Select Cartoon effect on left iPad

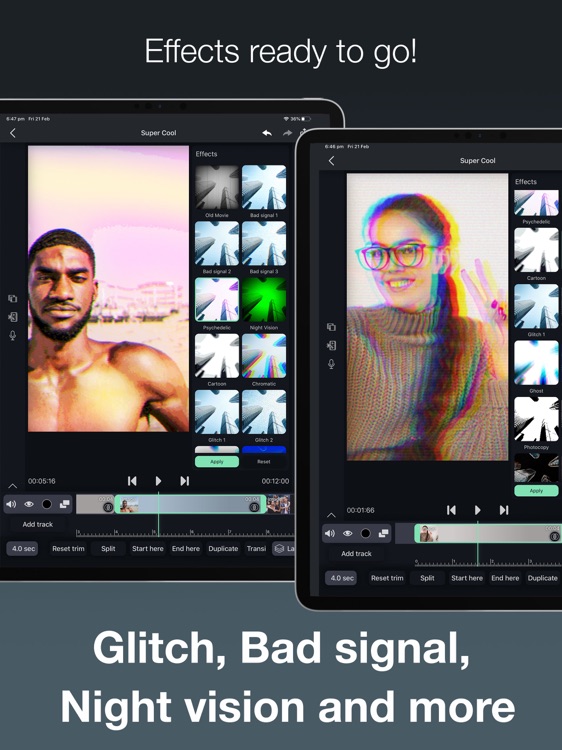pos(217,356)
